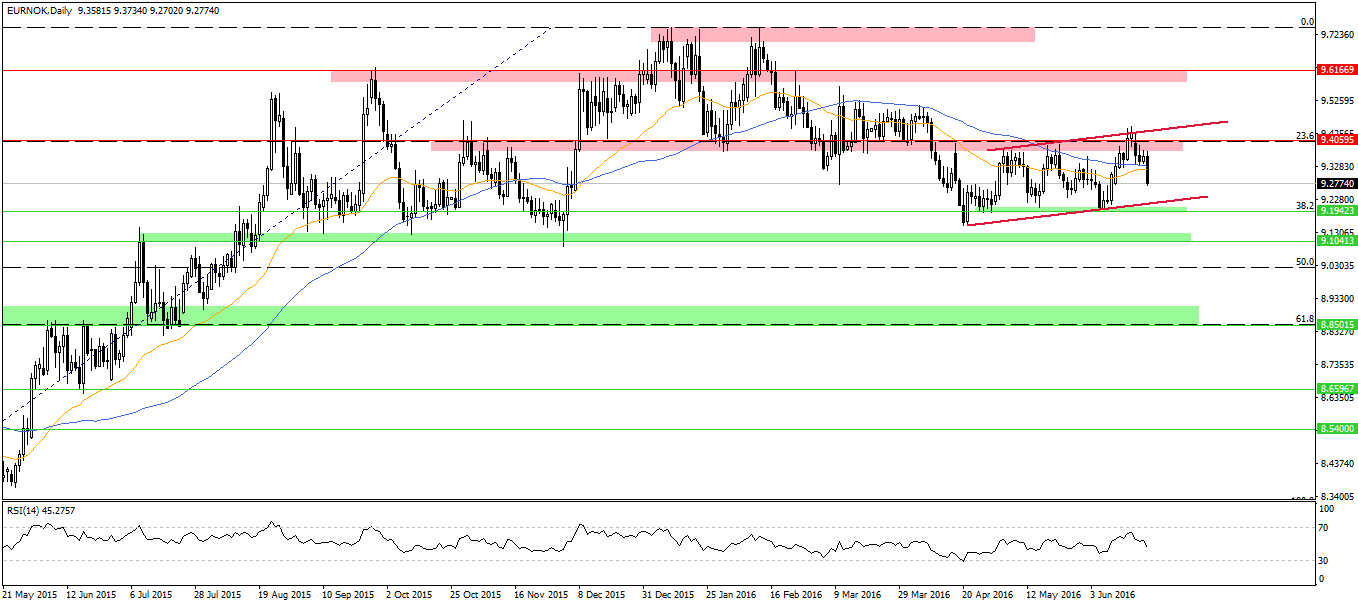Select the red 9.61669 price label
This screenshot has height=606, width=1358.
1336,70
